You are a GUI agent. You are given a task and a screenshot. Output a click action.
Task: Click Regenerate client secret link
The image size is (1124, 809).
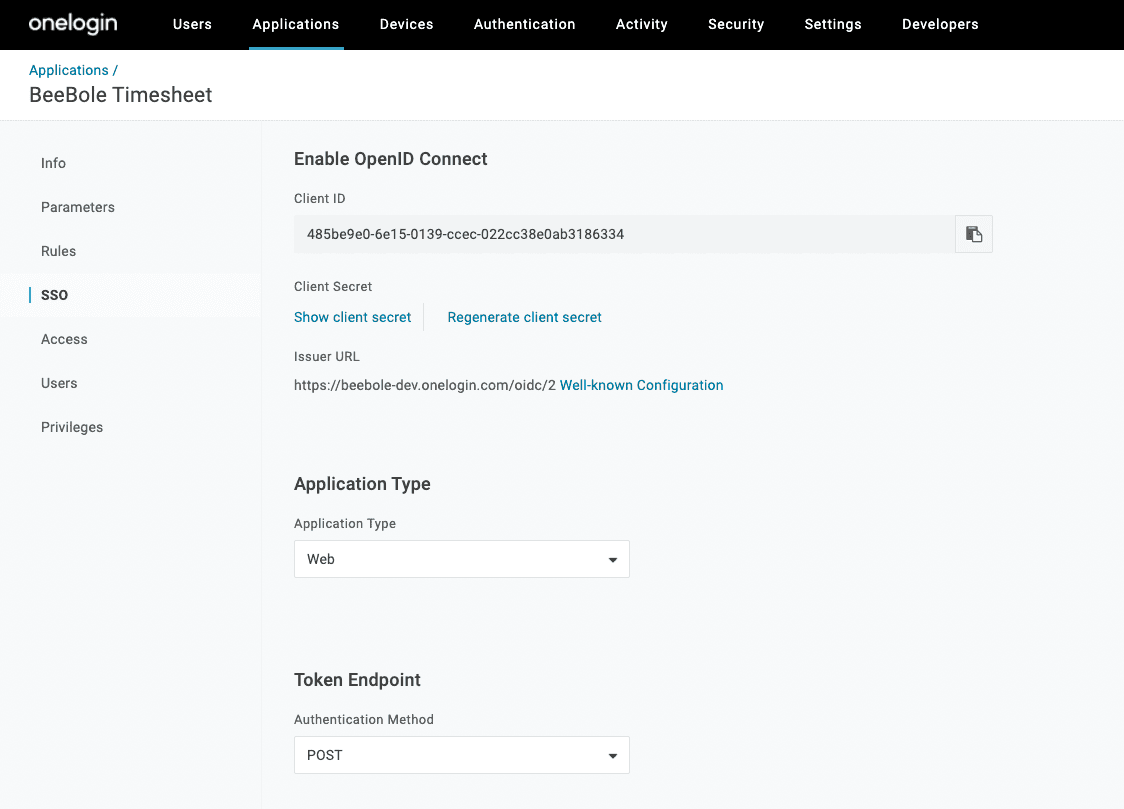coord(524,317)
